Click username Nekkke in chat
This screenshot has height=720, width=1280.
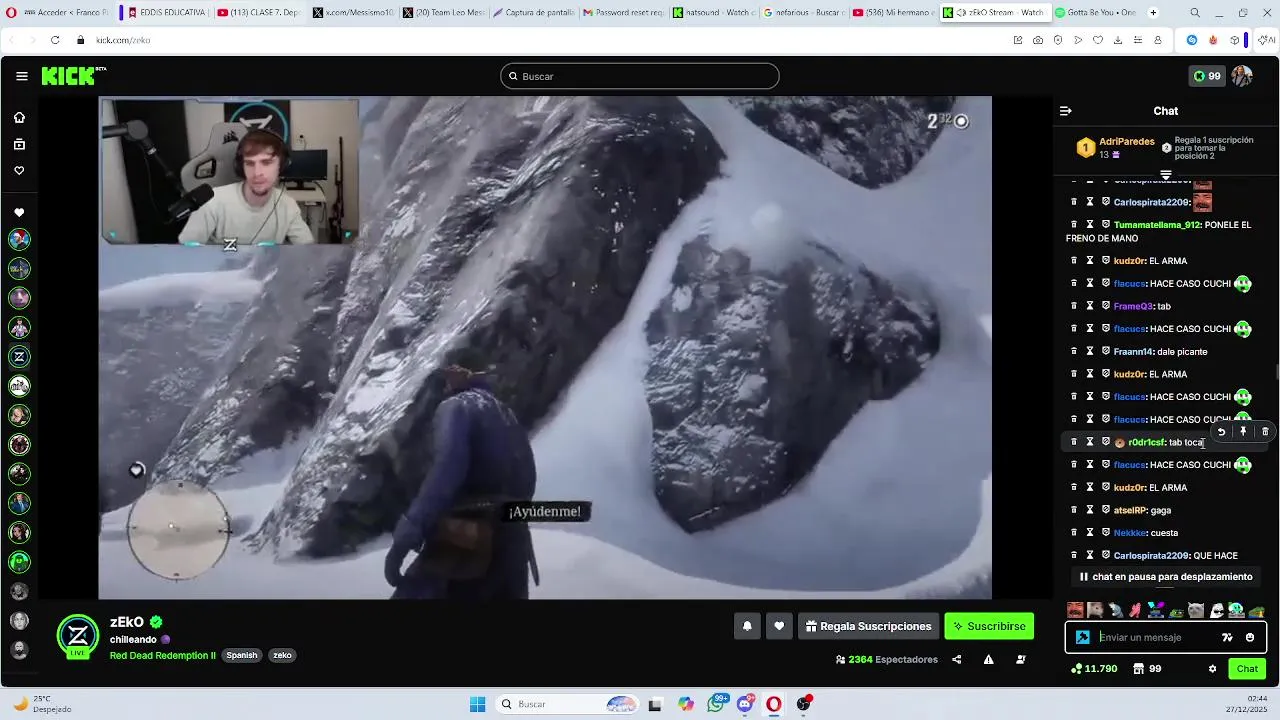click(x=1130, y=533)
